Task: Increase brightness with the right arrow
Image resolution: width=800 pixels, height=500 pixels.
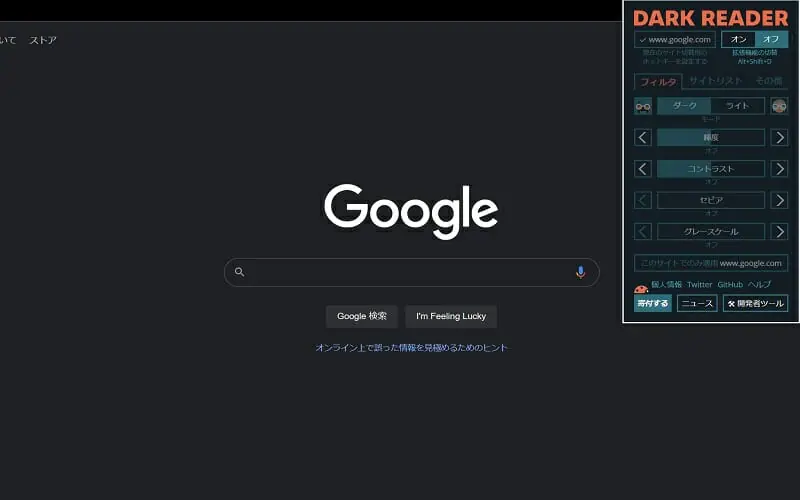Action: pos(779,137)
